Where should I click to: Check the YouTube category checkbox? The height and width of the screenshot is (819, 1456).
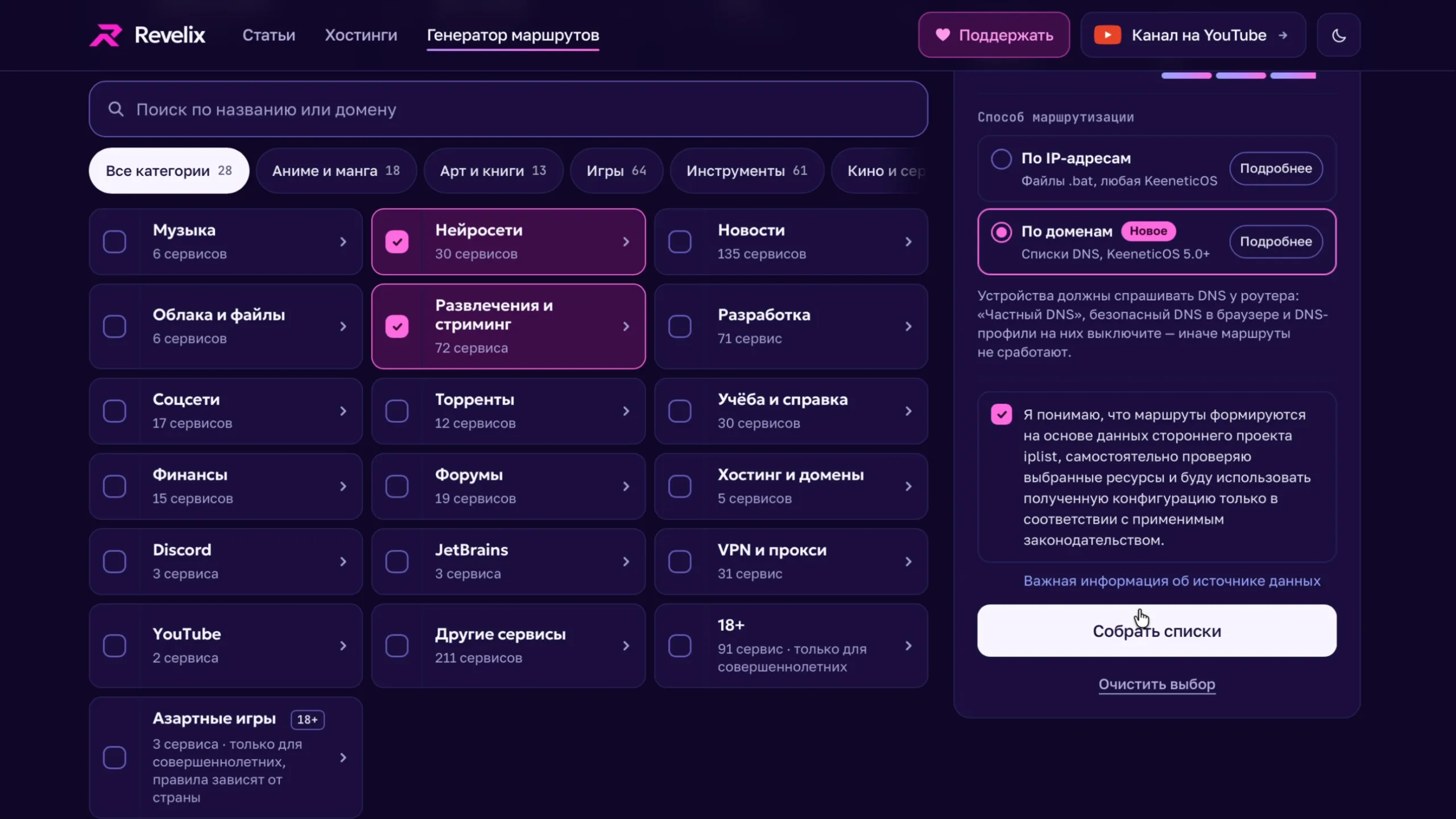(114, 646)
